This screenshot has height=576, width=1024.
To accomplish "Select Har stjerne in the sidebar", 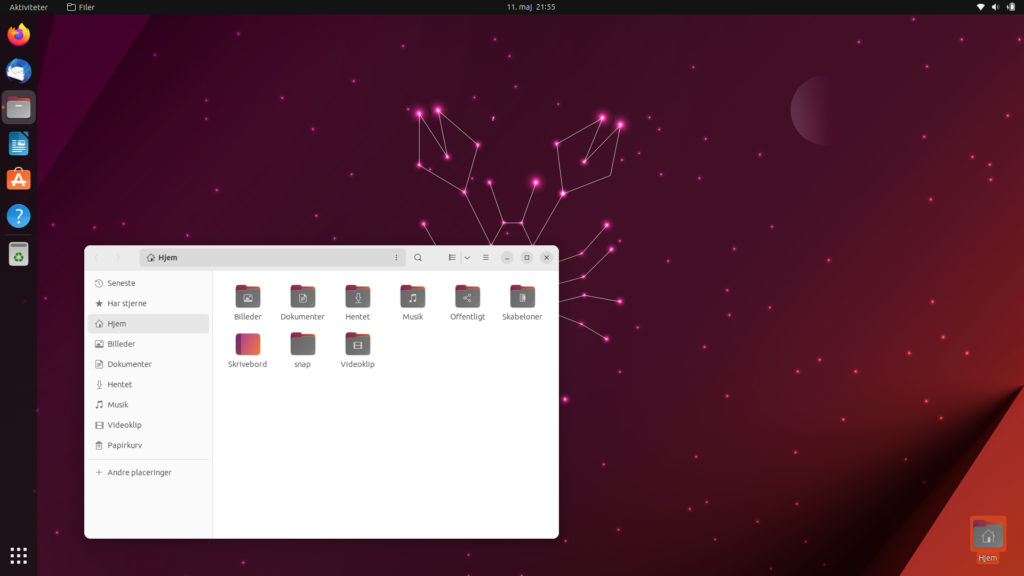I will point(148,303).
